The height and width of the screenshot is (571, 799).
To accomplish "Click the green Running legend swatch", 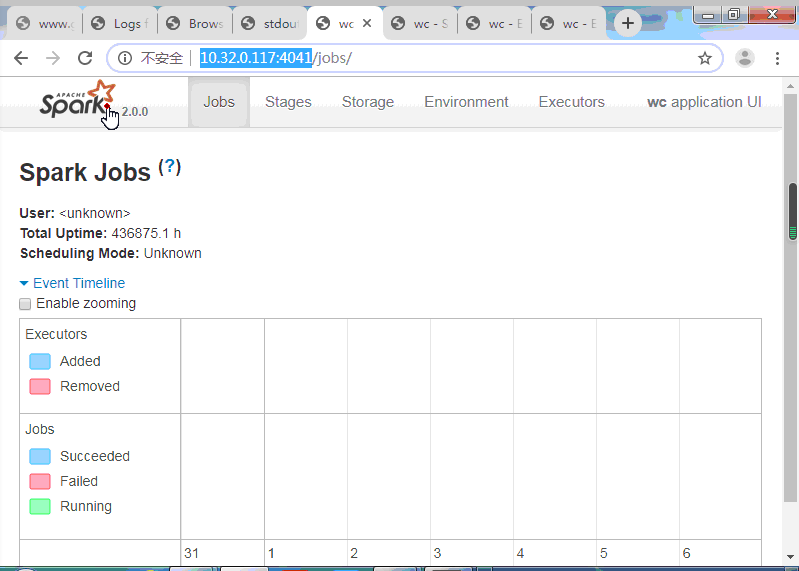I will coord(40,506).
